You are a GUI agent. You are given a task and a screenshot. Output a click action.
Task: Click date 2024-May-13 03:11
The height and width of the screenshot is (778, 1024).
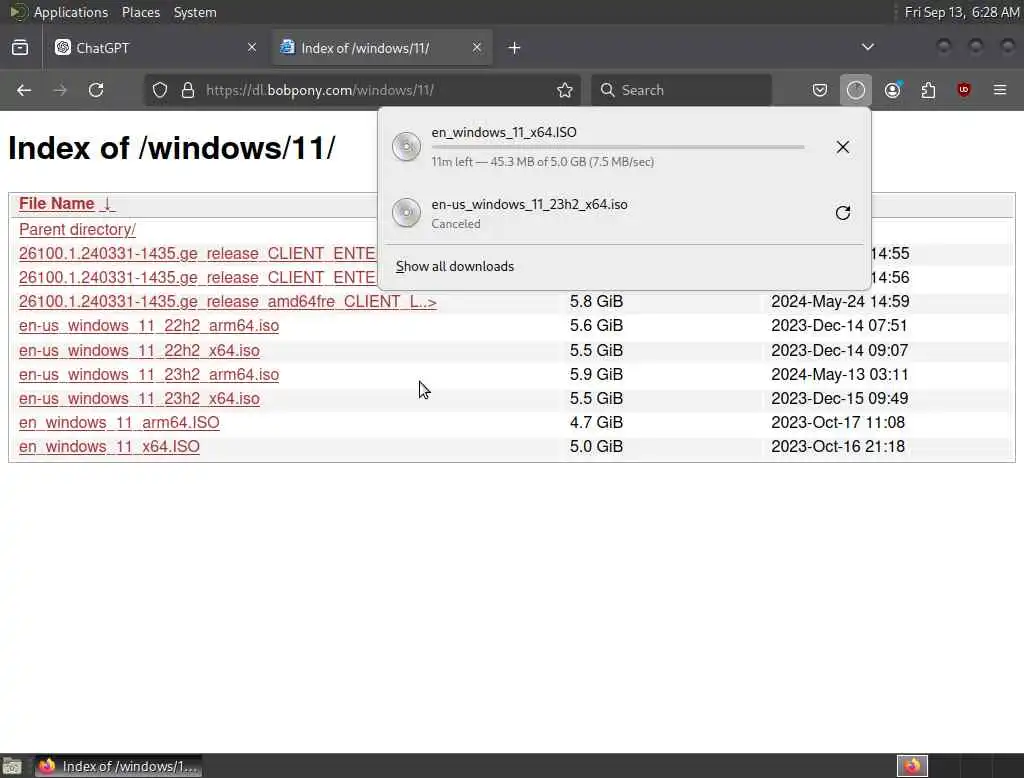point(839,374)
